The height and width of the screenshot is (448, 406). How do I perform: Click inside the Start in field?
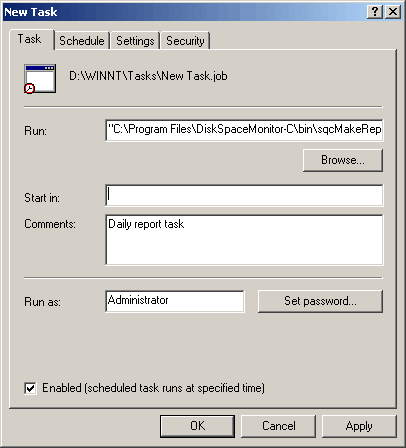click(244, 195)
